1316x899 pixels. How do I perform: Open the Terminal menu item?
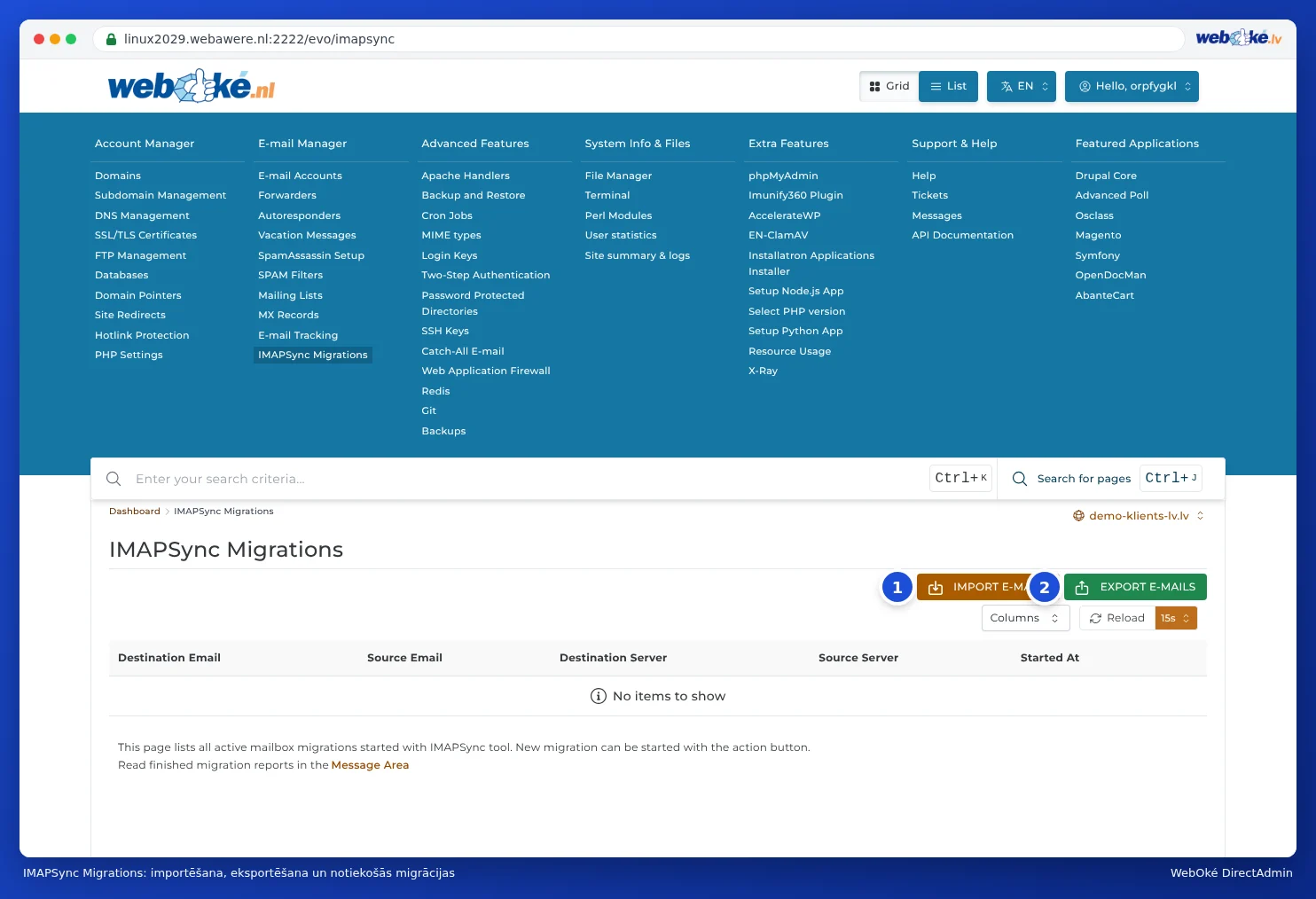(x=607, y=195)
